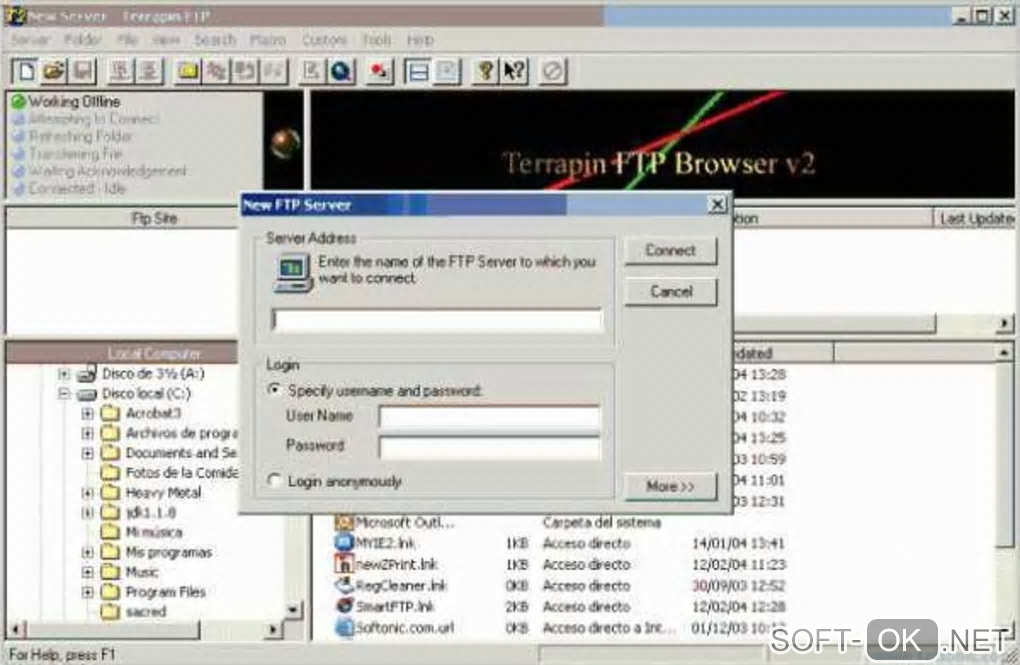
Task: Open the Folder menu
Action: 83,40
